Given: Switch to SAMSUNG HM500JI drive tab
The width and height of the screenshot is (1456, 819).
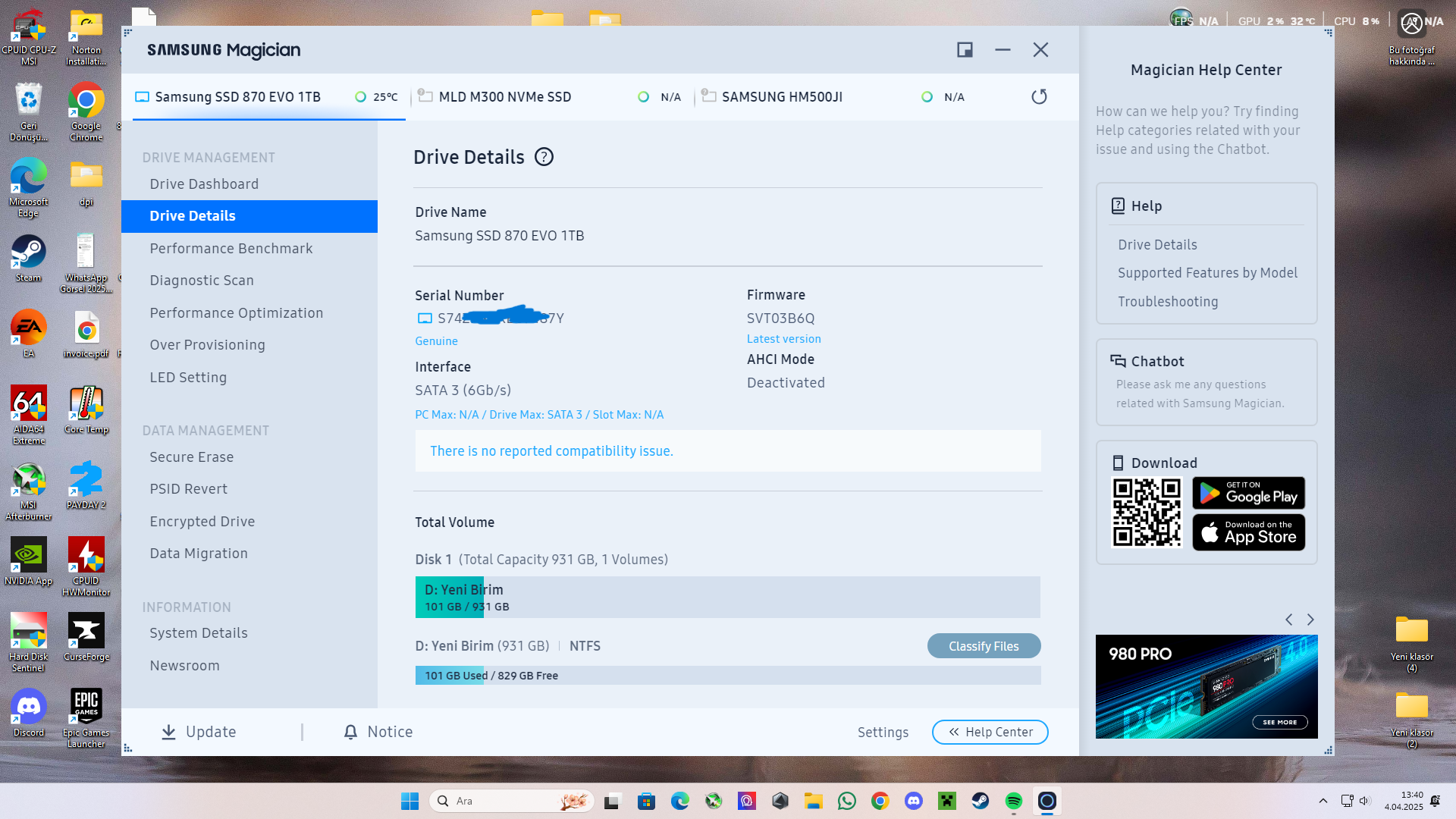Looking at the screenshot, I should tap(836, 97).
